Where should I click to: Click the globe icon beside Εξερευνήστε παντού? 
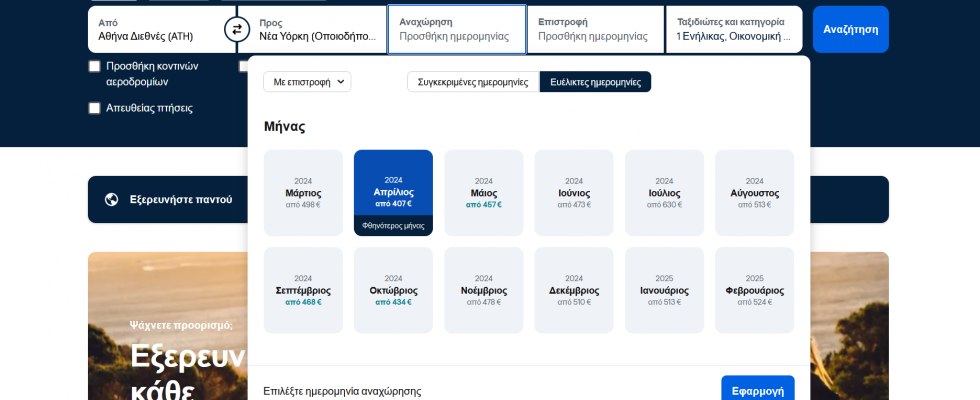(112, 200)
